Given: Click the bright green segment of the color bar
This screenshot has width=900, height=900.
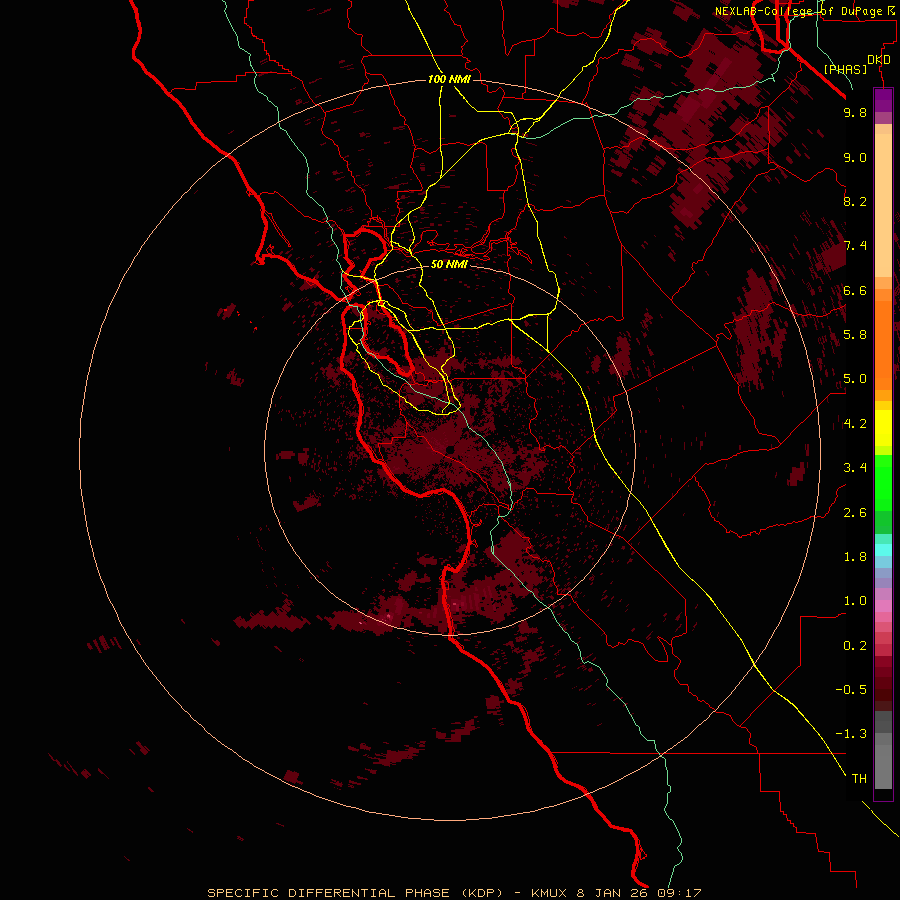Looking at the screenshot, I should coord(883,482).
